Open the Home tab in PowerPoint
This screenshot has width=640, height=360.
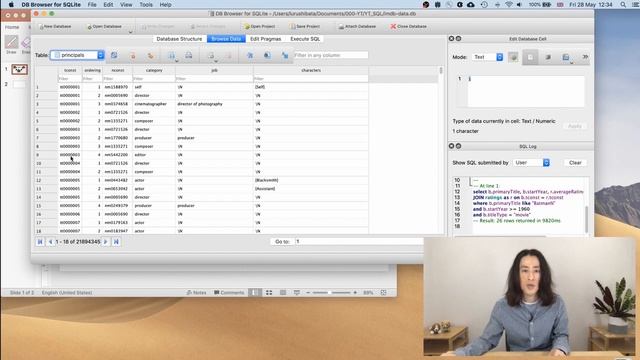point(12,27)
